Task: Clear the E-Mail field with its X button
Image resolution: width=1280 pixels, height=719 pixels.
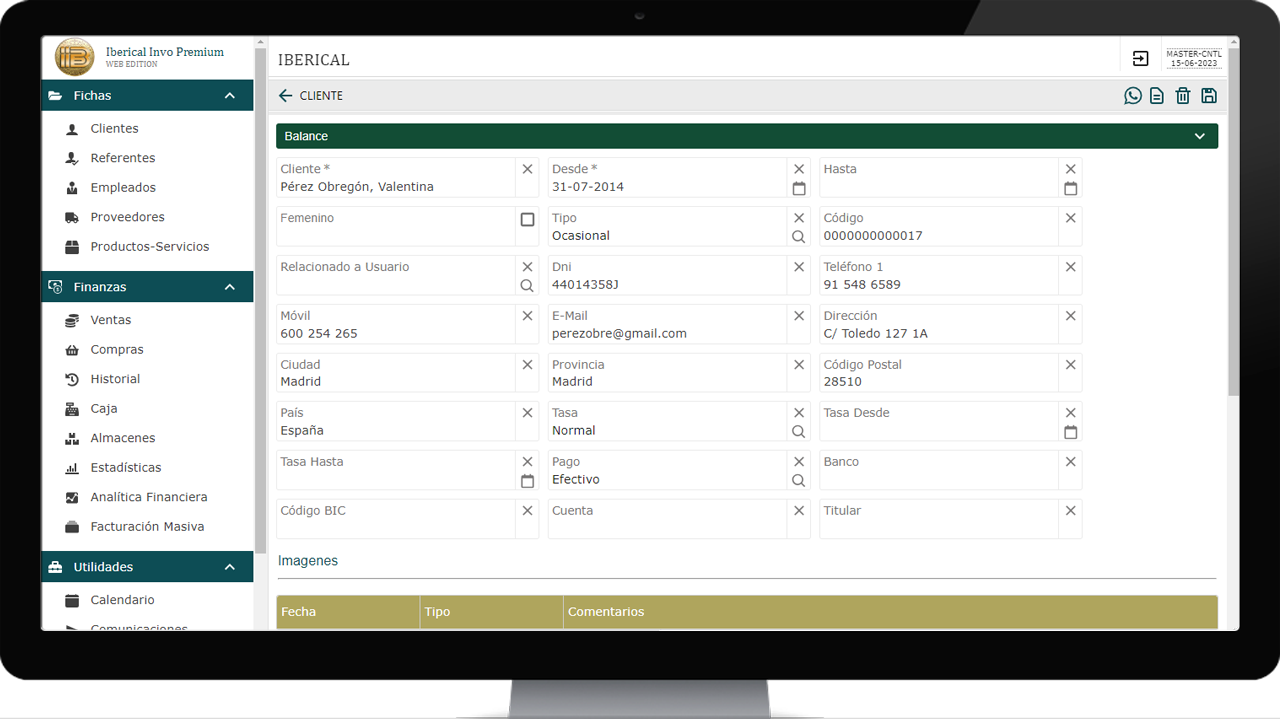Action: (799, 316)
